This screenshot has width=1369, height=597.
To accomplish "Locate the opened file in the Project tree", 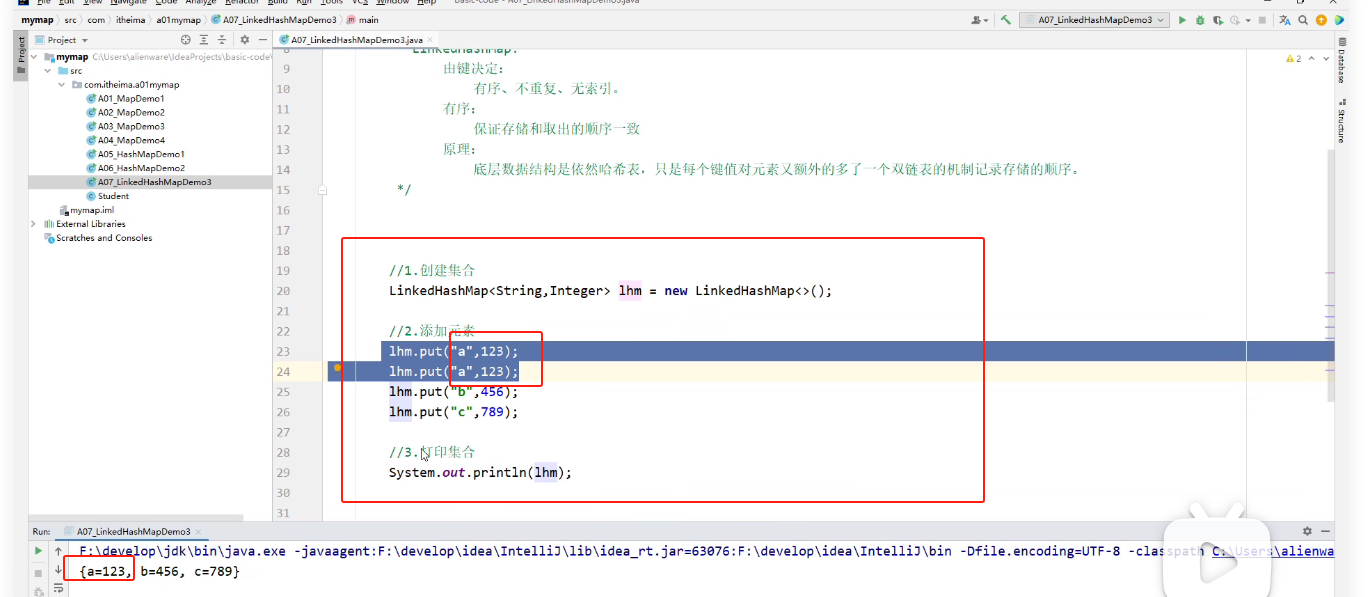I will pyautogui.click(x=186, y=40).
